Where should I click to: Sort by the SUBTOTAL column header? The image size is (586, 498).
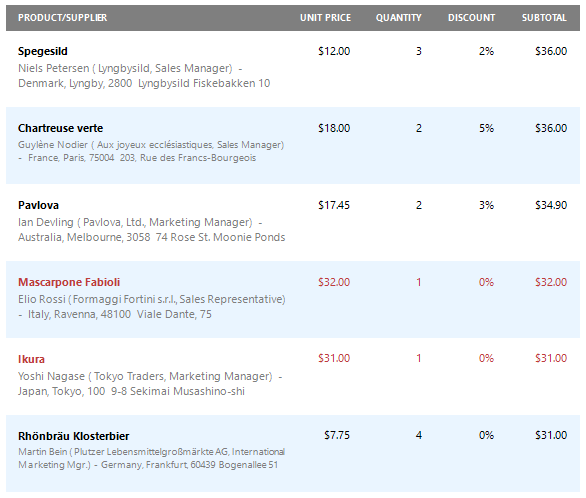(x=544, y=18)
